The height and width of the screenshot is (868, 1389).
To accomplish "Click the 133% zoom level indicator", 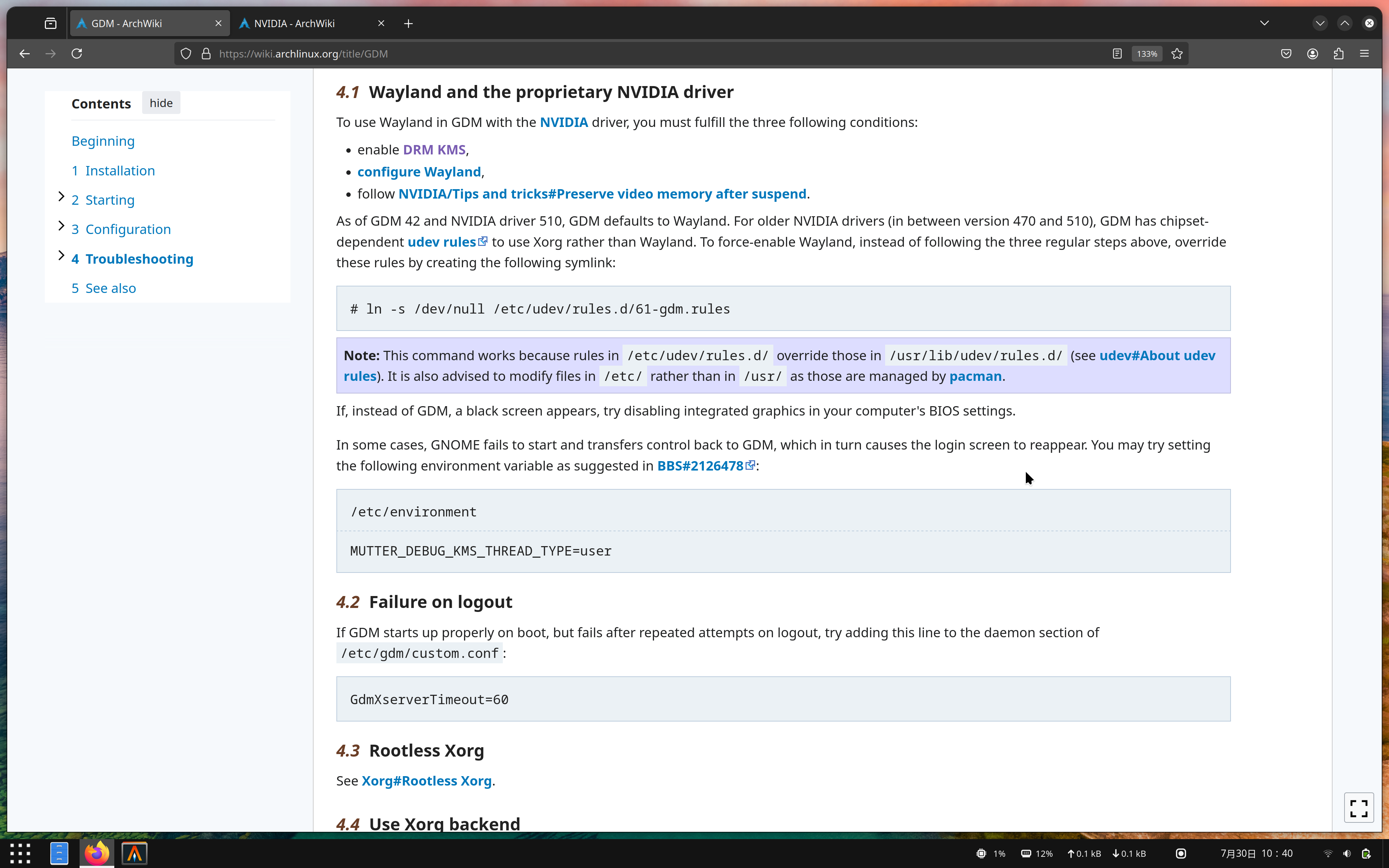I will coord(1147,54).
